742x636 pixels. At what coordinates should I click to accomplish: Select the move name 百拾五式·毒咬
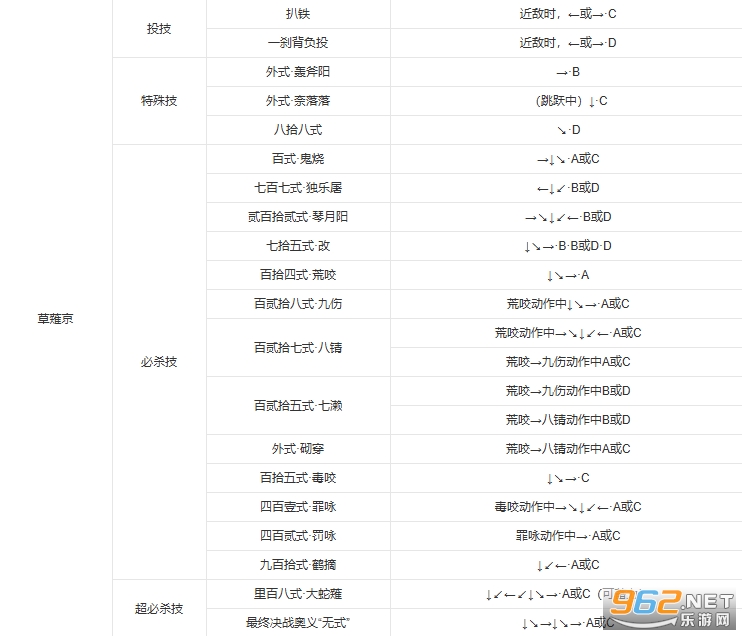point(298,477)
